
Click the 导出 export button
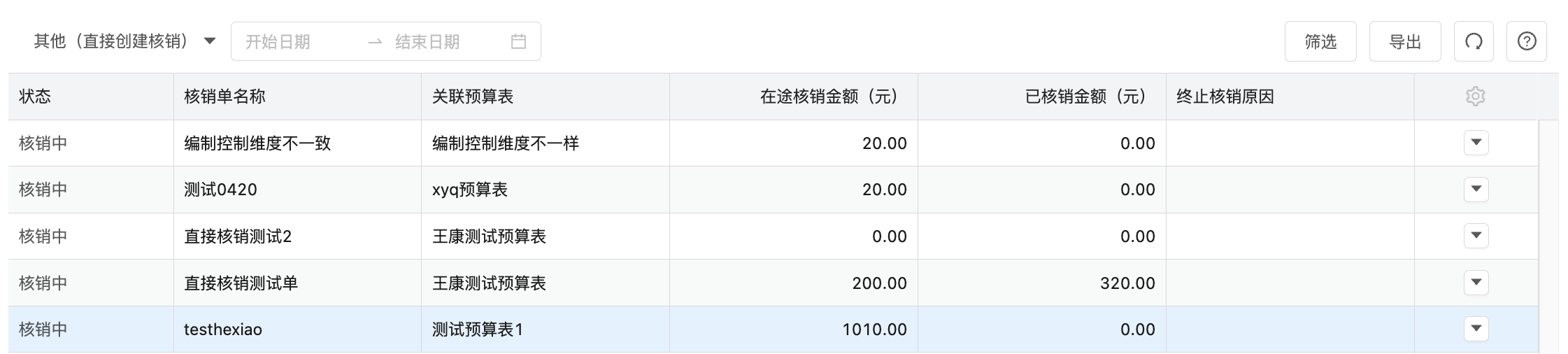coord(1405,41)
